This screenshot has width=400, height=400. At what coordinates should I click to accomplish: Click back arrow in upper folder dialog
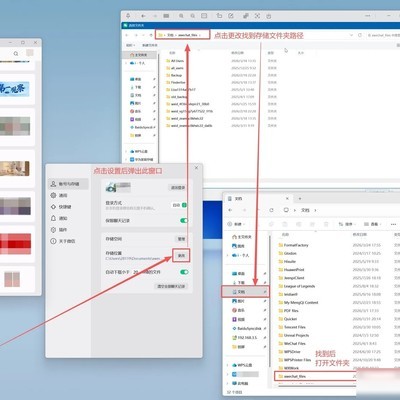[127, 35]
